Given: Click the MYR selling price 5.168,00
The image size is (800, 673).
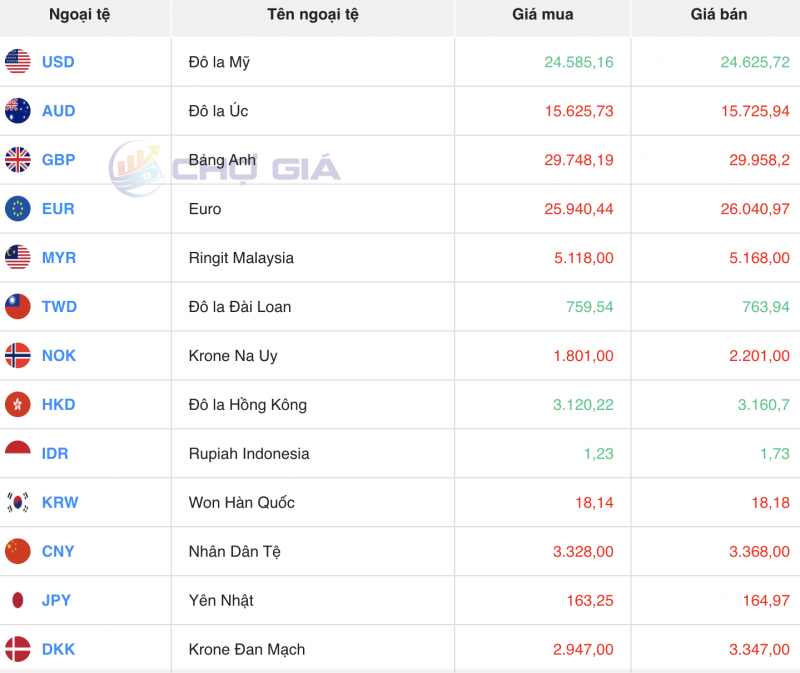Looking at the screenshot, I should 761,258.
